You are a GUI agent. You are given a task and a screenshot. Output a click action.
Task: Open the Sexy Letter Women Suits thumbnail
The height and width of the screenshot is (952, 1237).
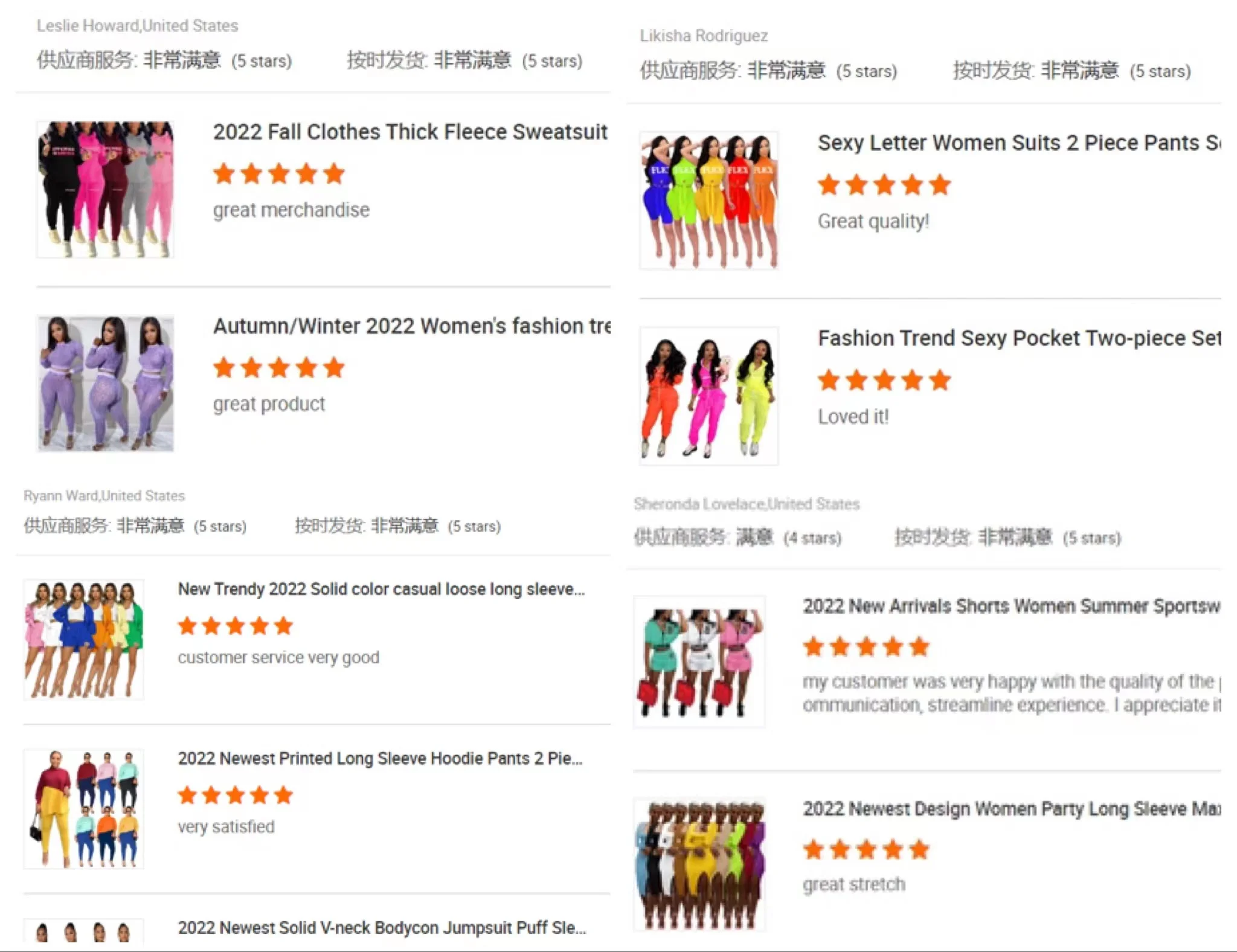709,201
